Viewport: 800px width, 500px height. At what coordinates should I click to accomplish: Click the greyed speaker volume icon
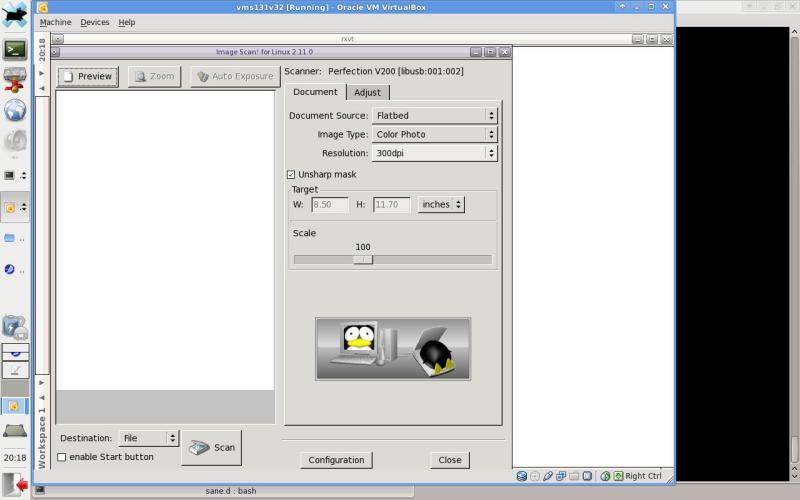click(15, 141)
